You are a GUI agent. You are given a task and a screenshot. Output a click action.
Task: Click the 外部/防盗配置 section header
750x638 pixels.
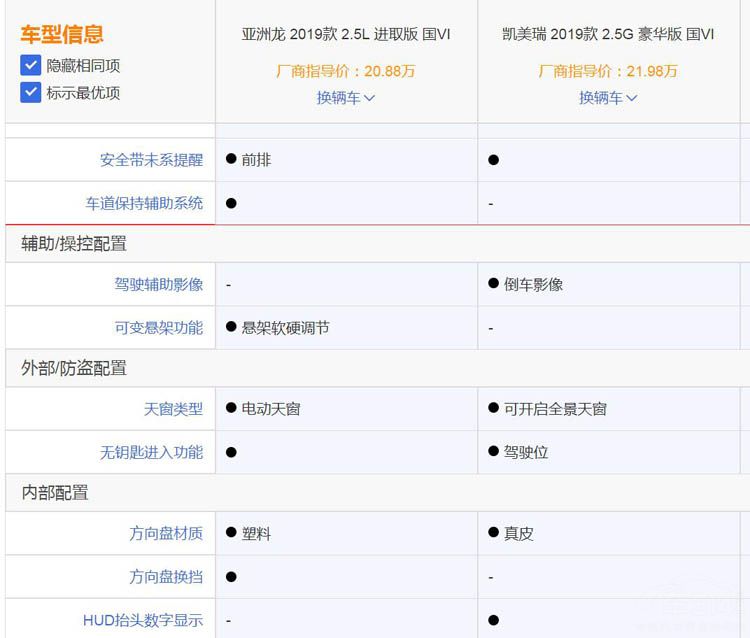coord(74,368)
